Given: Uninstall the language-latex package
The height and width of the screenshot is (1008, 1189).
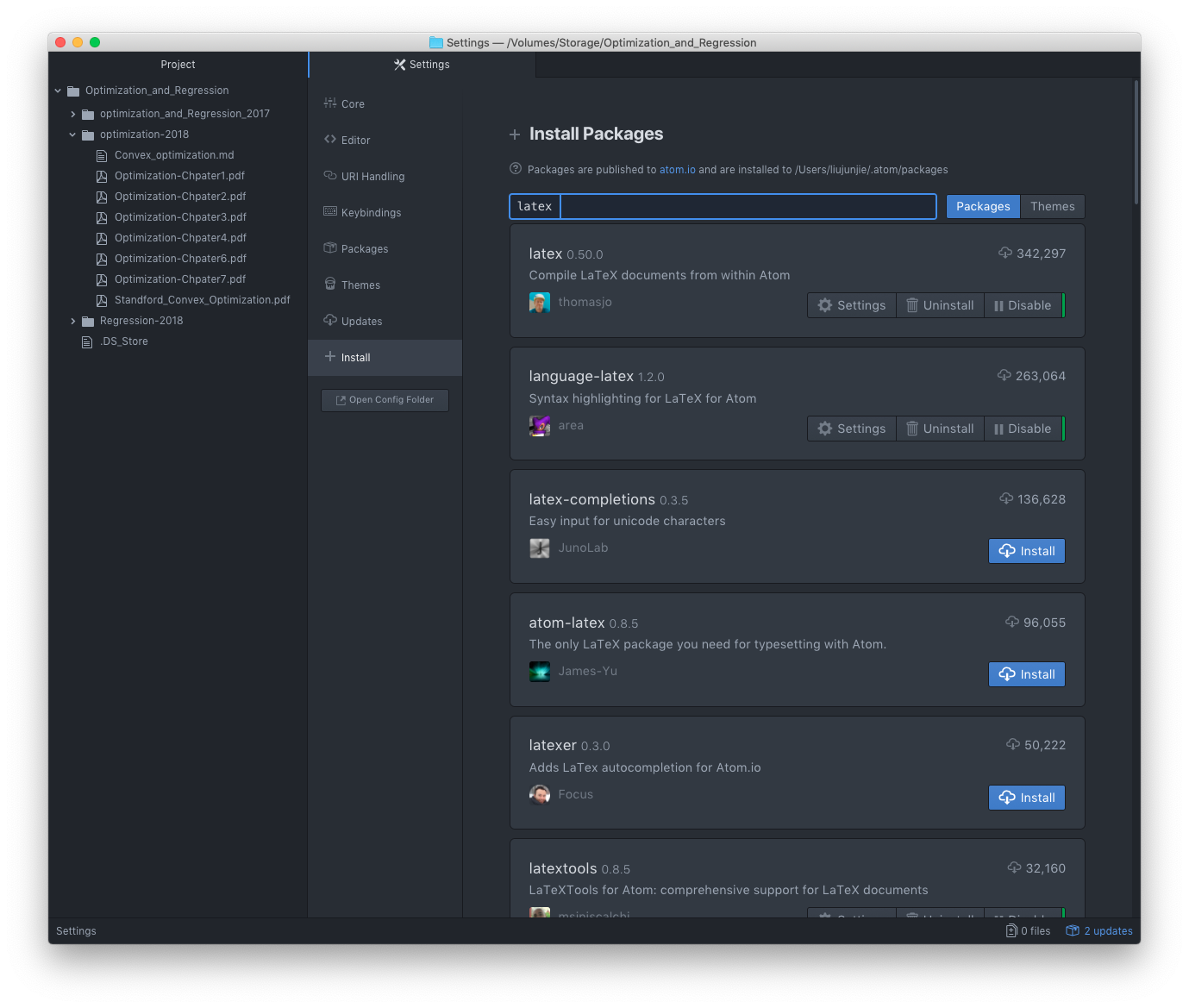Looking at the screenshot, I should [940, 429].
